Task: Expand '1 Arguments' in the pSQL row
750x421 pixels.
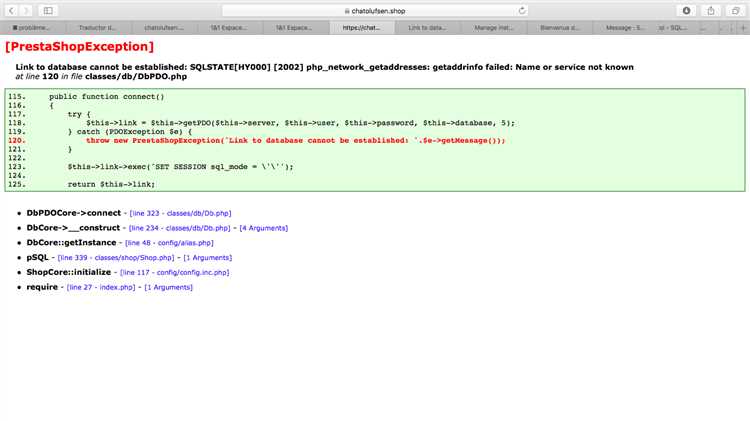Action: 208,258
